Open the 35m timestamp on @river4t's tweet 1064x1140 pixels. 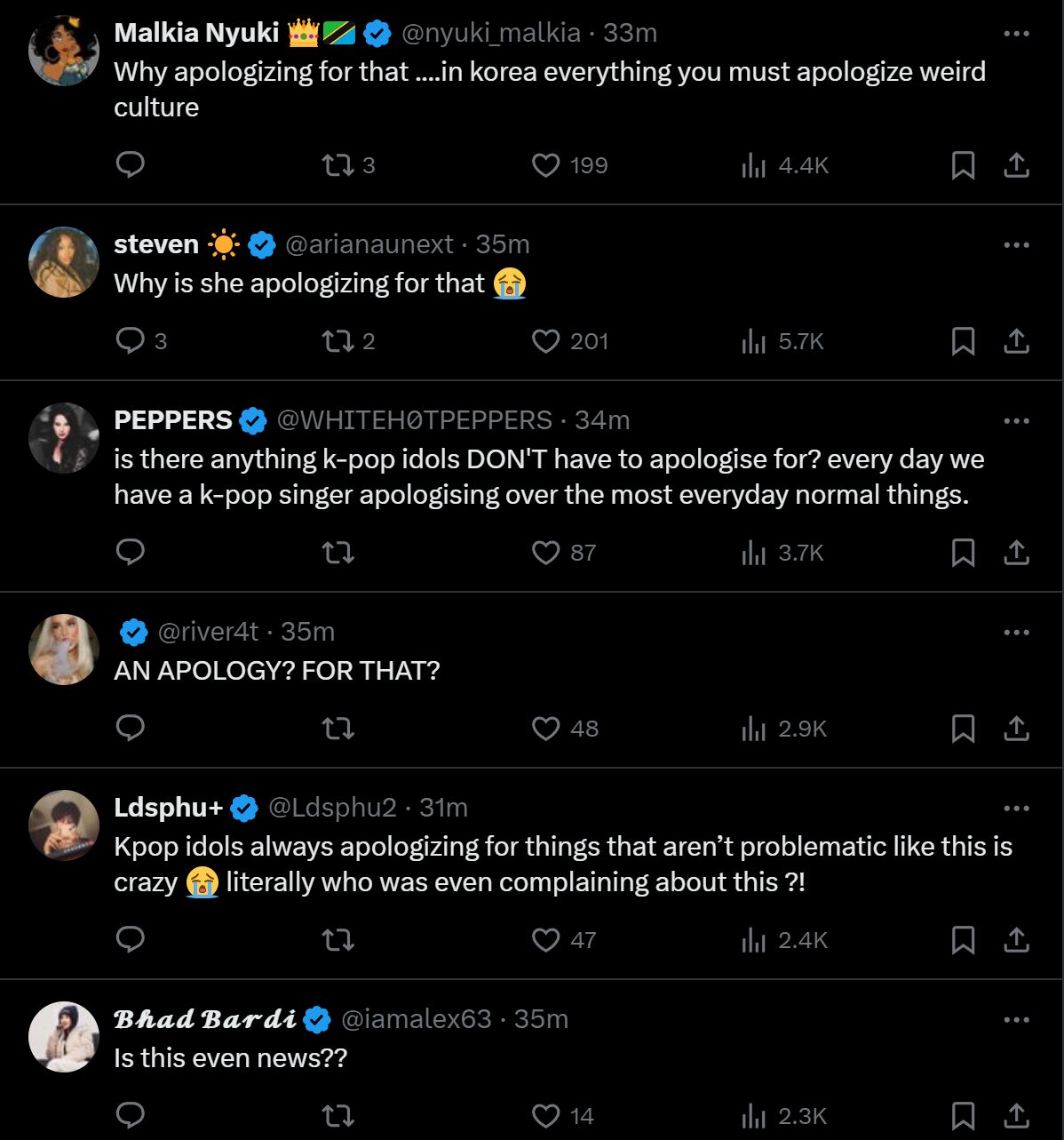tap(307, 632)
